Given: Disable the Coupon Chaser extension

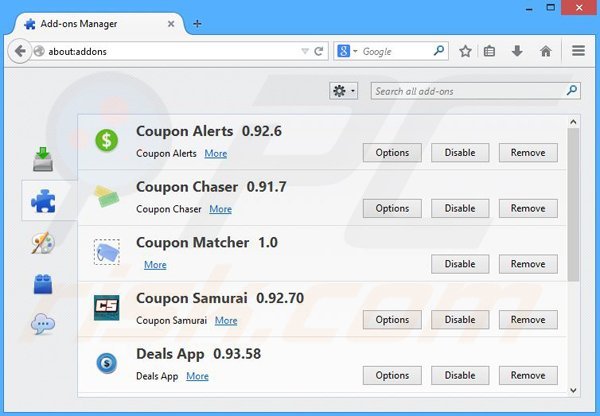Looking at the screenshot, I should (460, 209).
